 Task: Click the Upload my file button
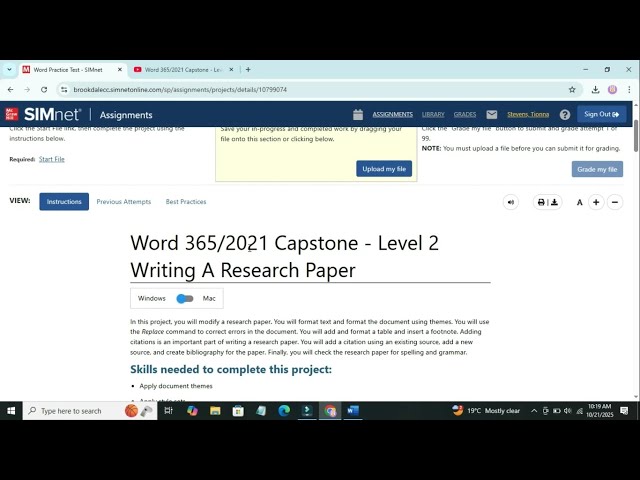point(384,169)
